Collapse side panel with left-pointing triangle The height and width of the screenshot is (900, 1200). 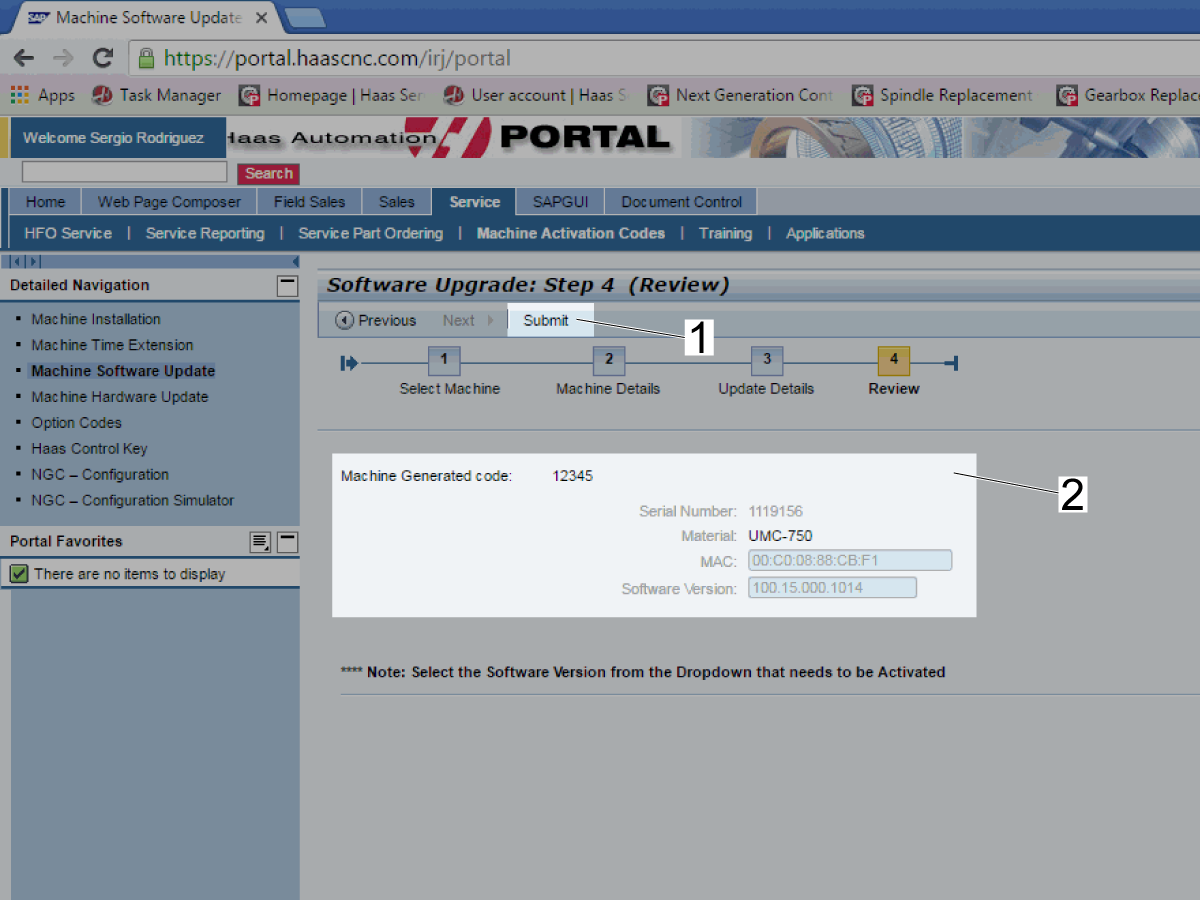click(295, 262)
